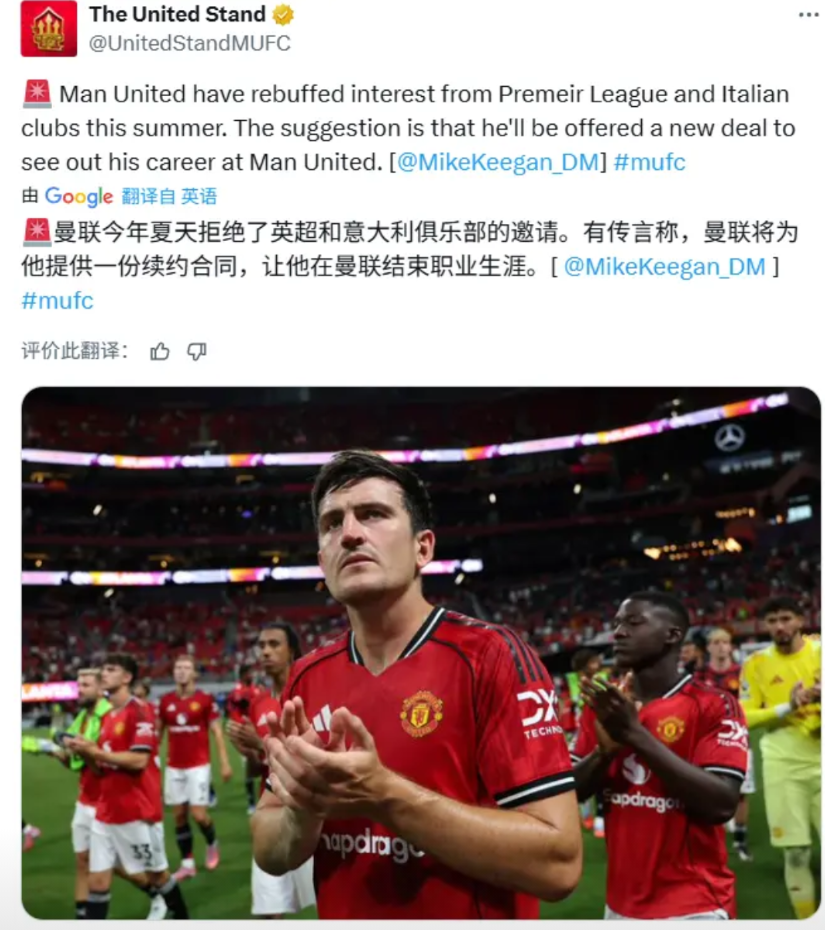Open @MikeKeegan_DM mention in English text
Image resolution: width=825 pixels, height=930 pixels.
point(498,163)
